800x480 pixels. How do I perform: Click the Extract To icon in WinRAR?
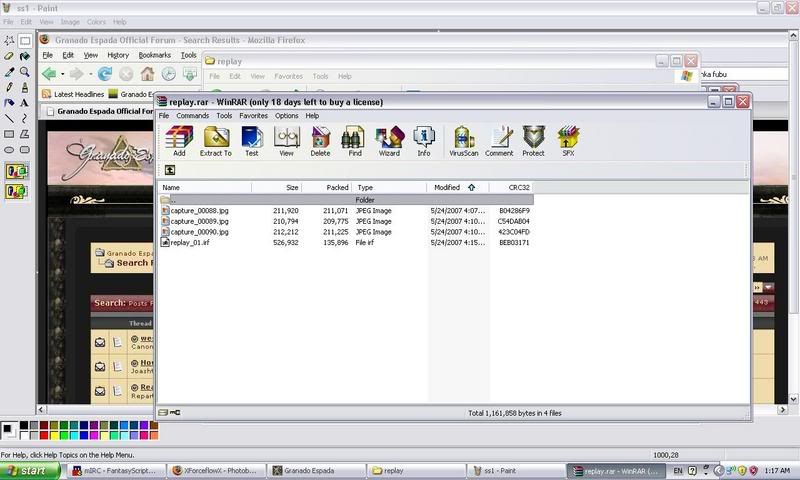[216, 141]
